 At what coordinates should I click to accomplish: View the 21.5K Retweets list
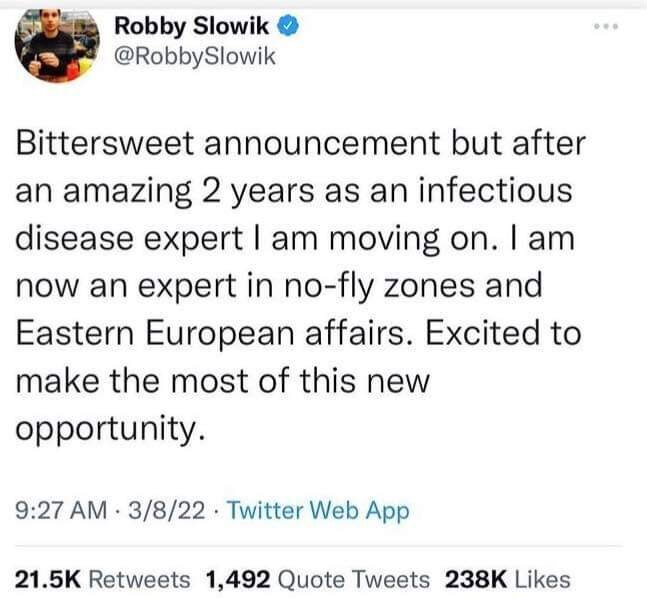point(103,578)
